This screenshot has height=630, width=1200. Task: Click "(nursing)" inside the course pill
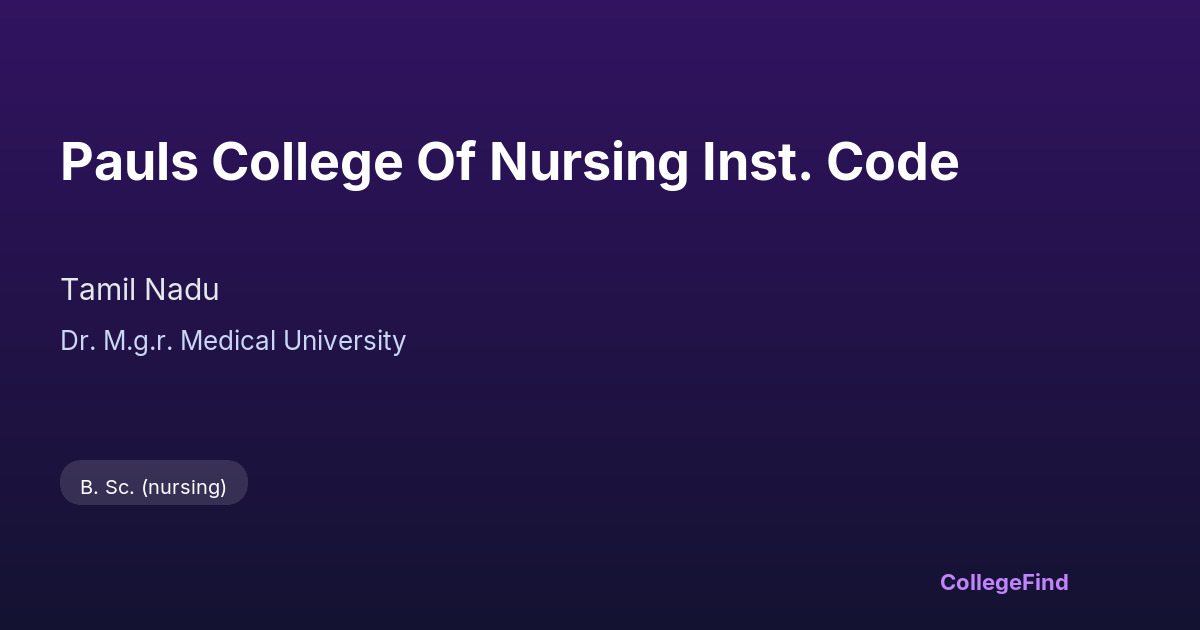tap(184, 487)
